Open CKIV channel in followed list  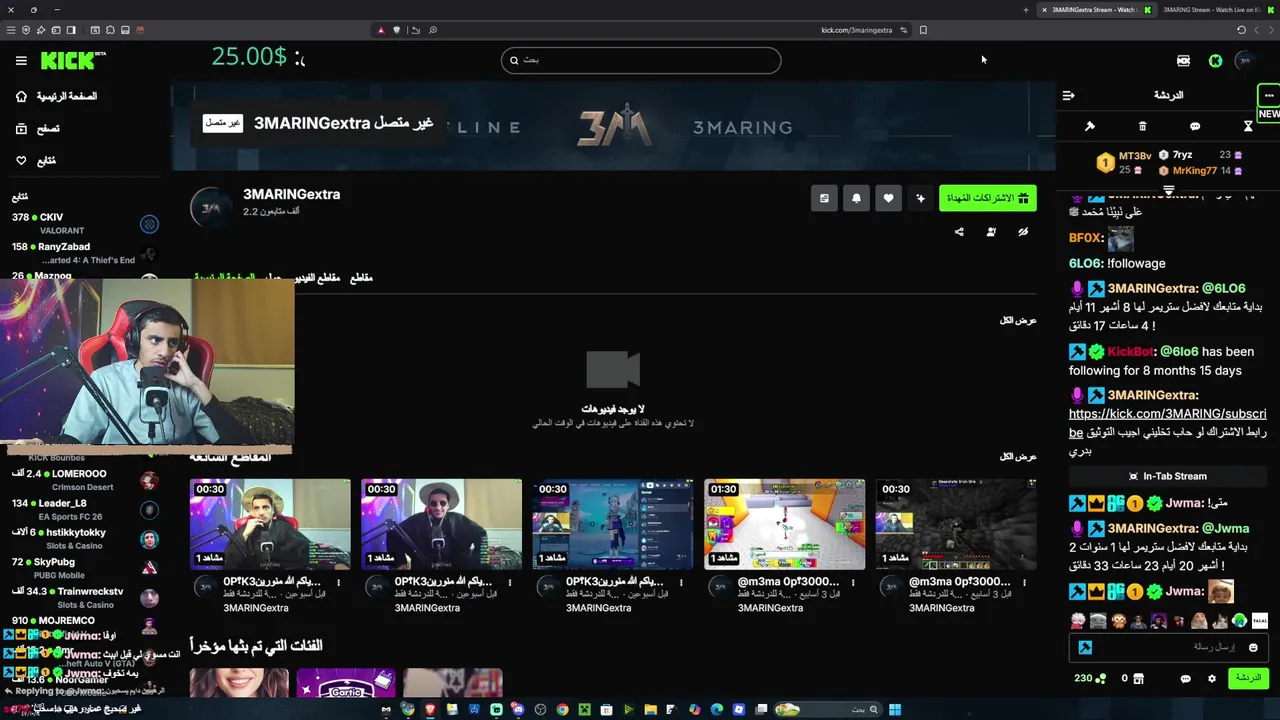pos(84,223)
